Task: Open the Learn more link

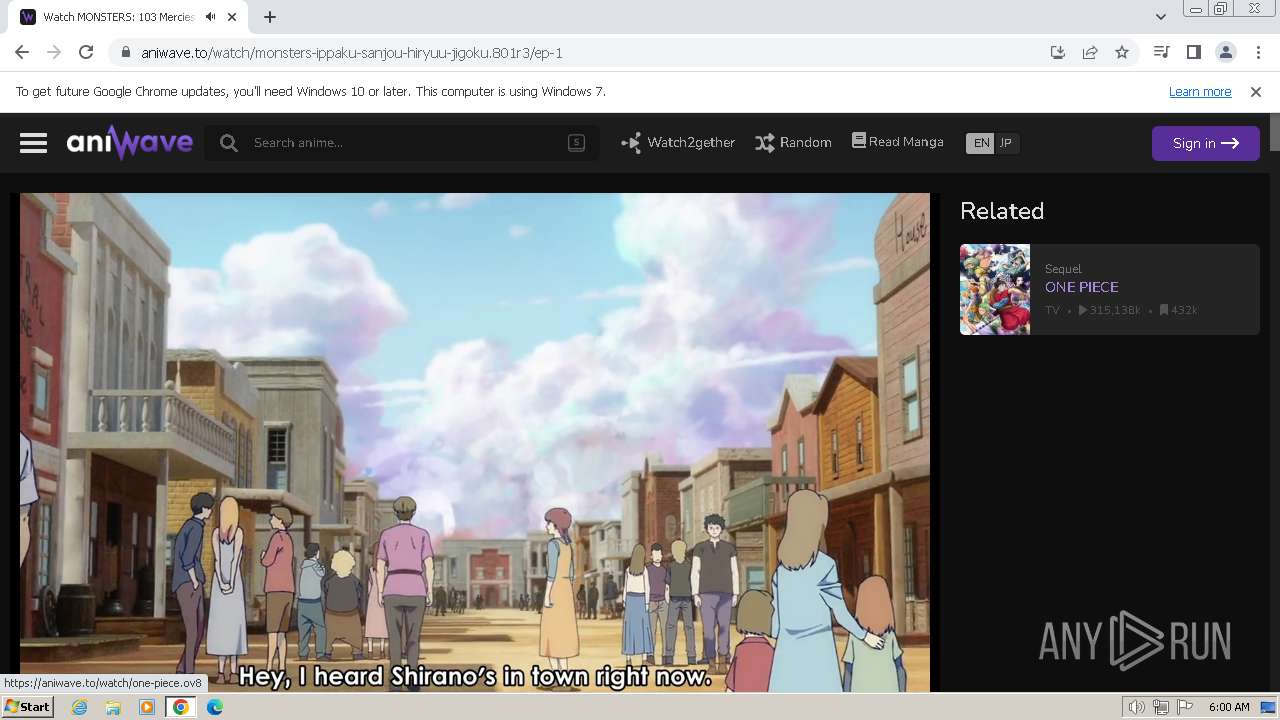Action: [x=1200, y=91]
